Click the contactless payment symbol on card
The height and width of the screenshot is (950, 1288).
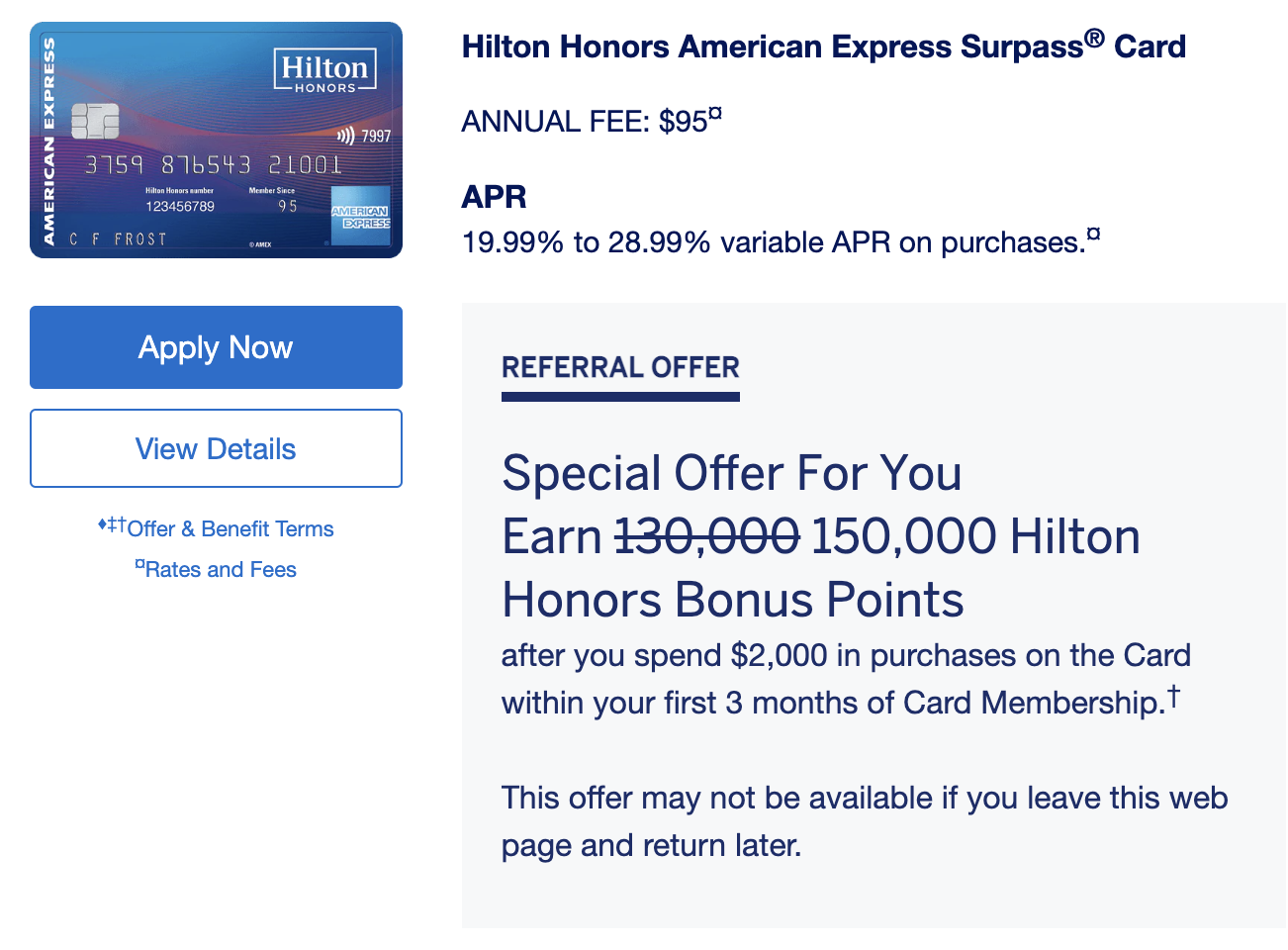click(345, 136)
